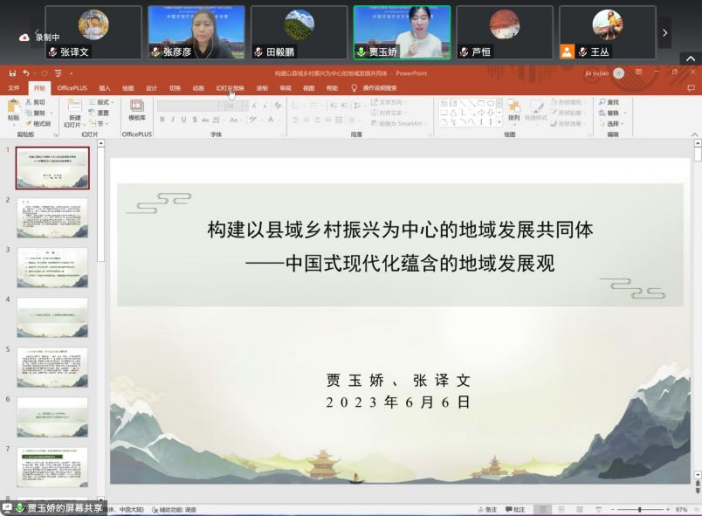Open the Insert (插入) ribbon tab
Viewport: 702px width, 516px height.
tap(105, 88)
